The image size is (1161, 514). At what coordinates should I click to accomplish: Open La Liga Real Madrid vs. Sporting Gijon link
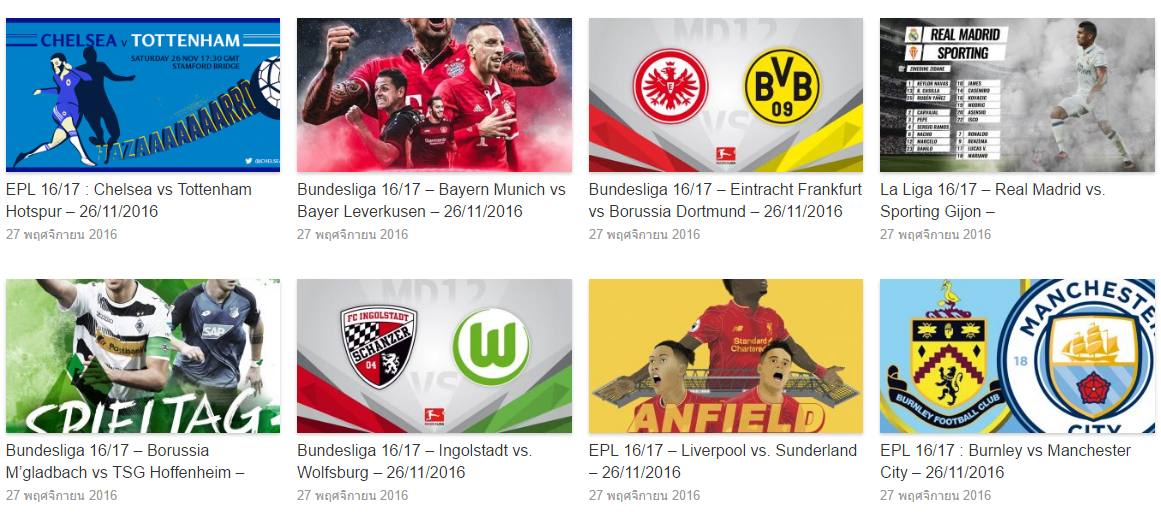point(992,201)
